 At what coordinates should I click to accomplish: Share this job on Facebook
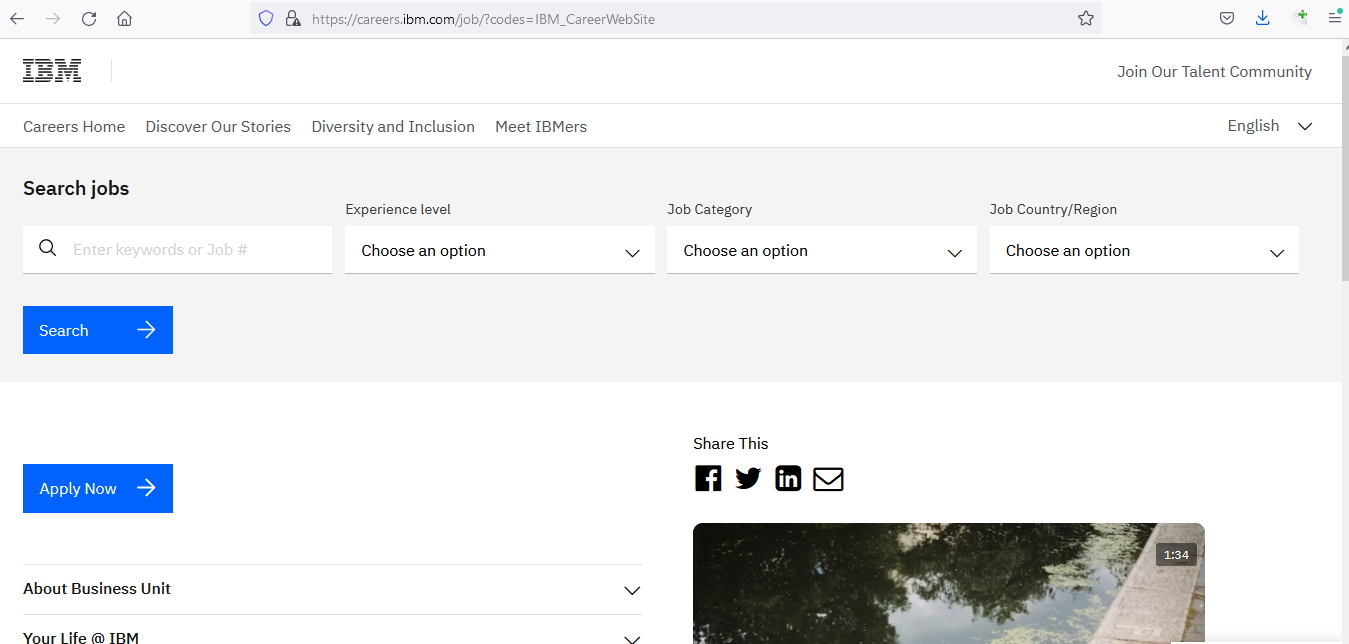click(708, 478)
